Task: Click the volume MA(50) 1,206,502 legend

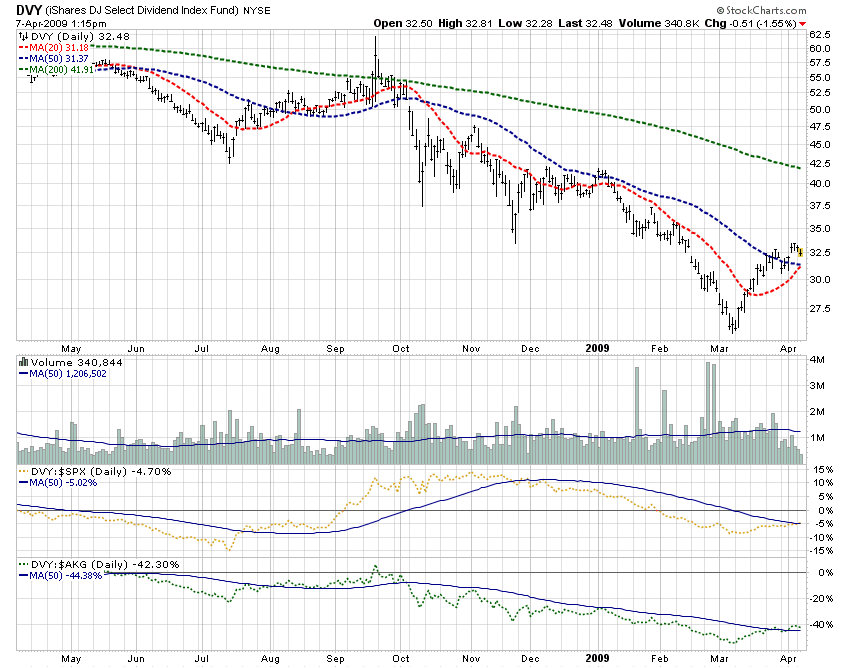Action: click(x=62, y=374)
